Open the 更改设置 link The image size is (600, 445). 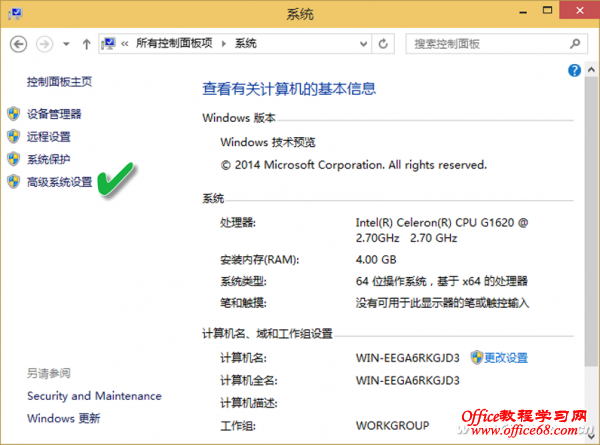[x=506, y=358]
